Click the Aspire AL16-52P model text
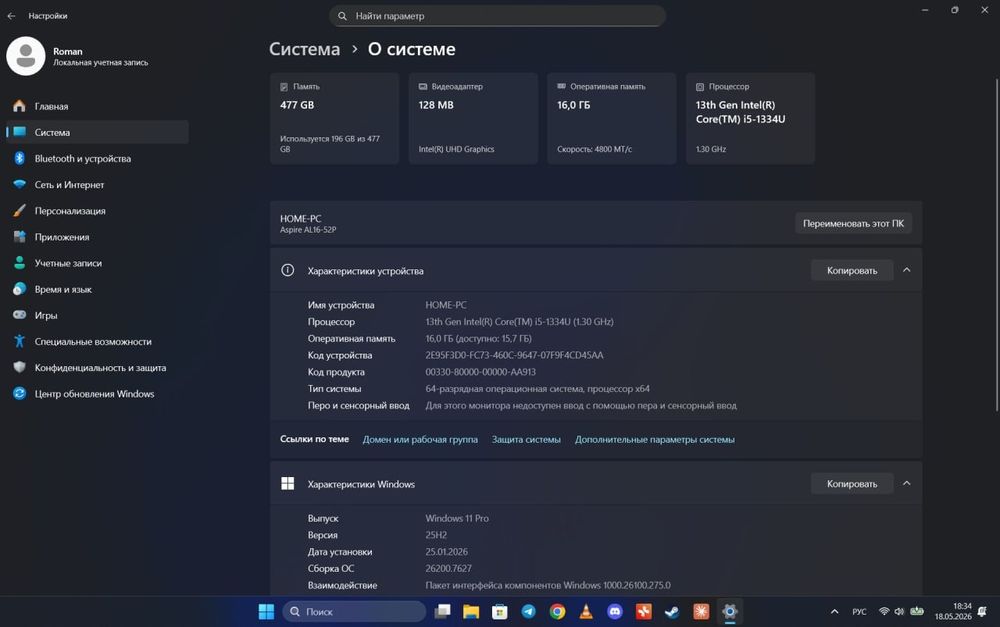 (308, 230)
